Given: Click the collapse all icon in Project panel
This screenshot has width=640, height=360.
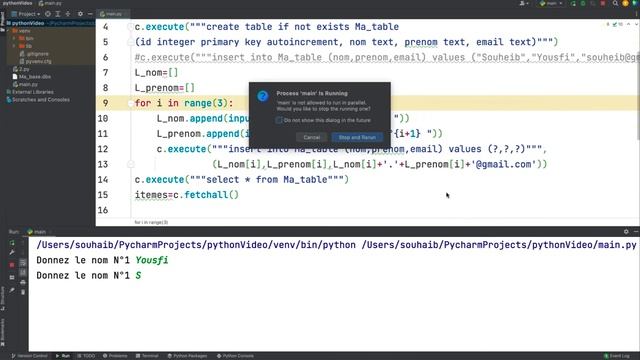Looking at the screenshot, I should click(68, 14).
